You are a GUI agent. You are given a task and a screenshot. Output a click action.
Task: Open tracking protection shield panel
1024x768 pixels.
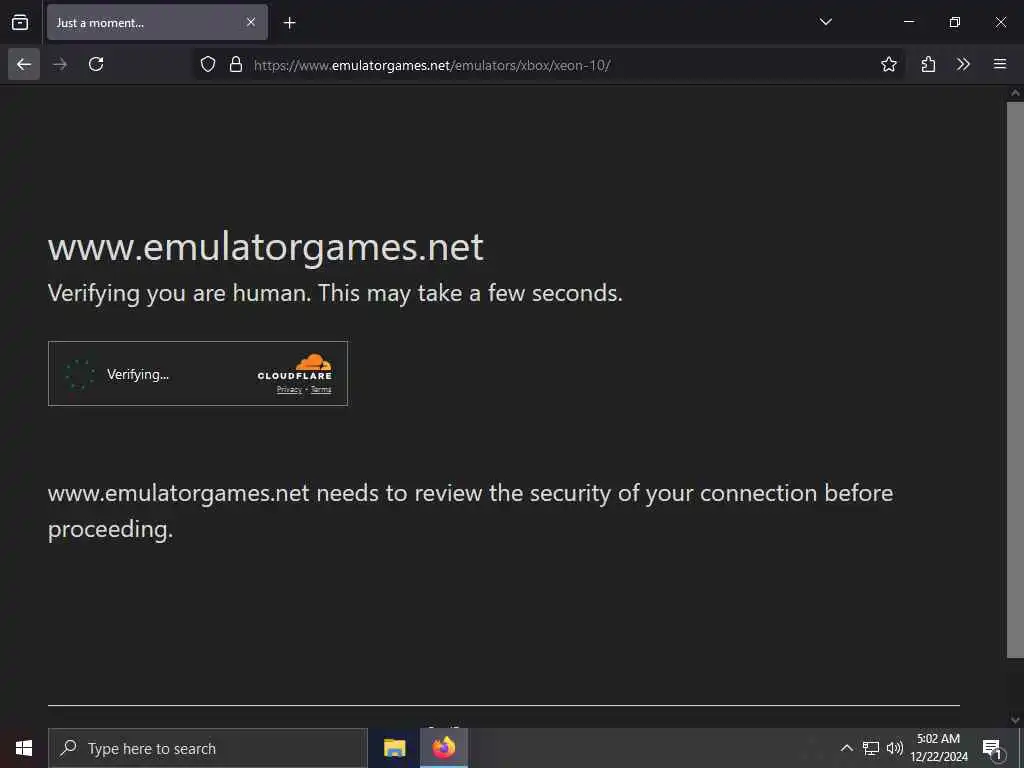click(208, 65)
